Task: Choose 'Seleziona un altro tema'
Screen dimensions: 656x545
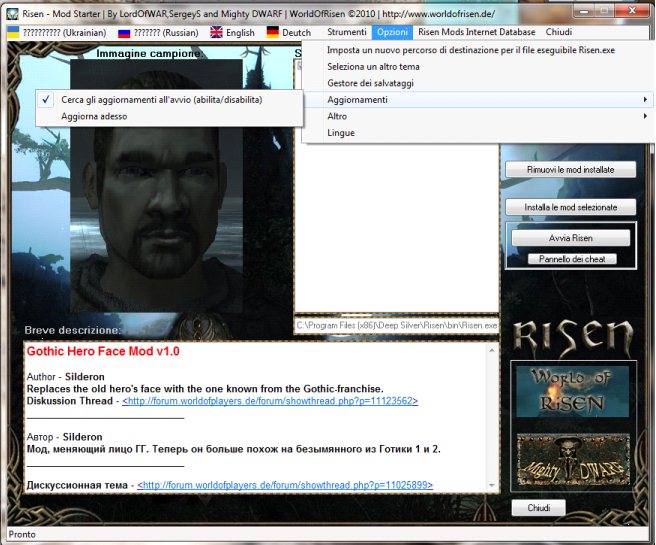Action: point(477,67)
